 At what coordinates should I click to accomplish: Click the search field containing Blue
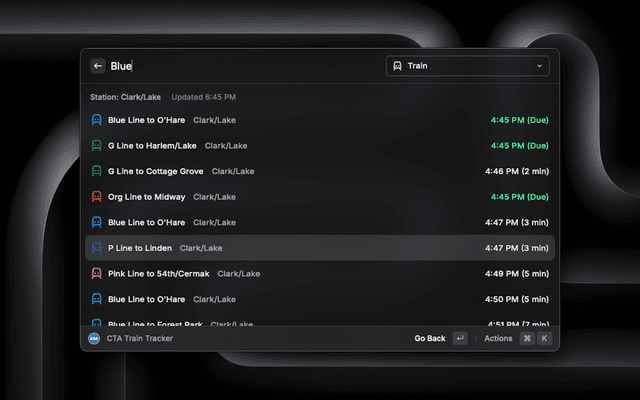[240, 66]
